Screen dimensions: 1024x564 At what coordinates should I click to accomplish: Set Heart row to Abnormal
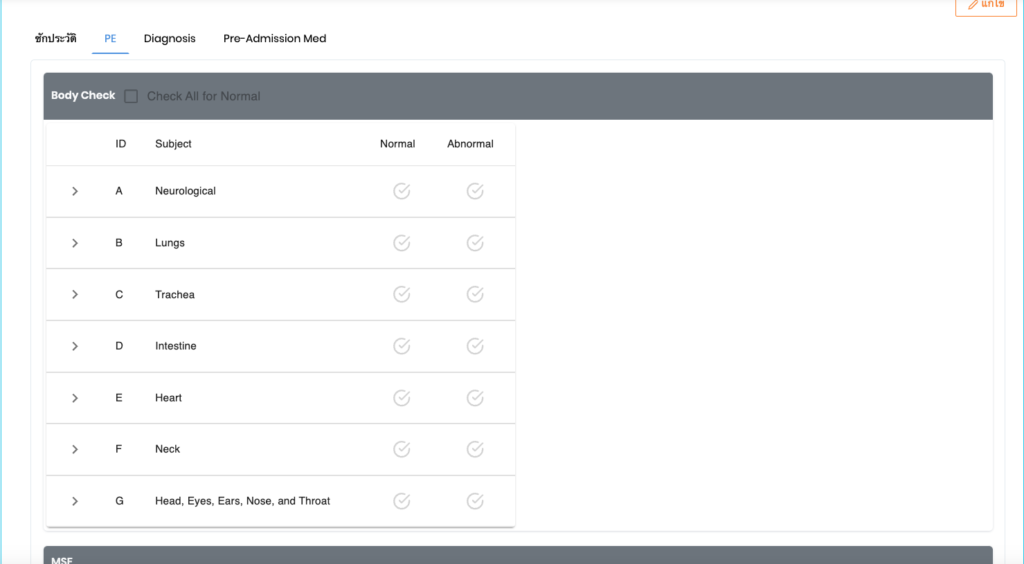click(475, 398)
